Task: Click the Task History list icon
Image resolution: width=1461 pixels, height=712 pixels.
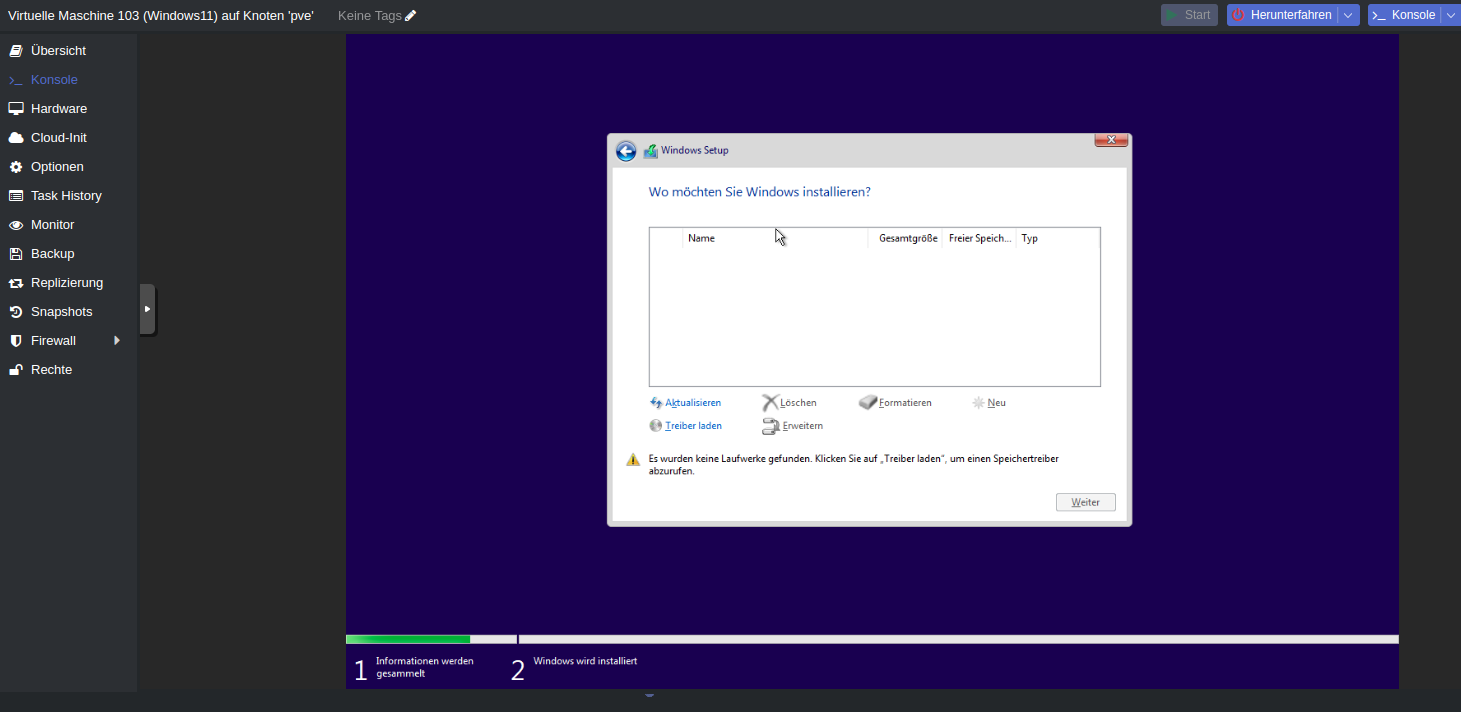Action: pos(16,196)
